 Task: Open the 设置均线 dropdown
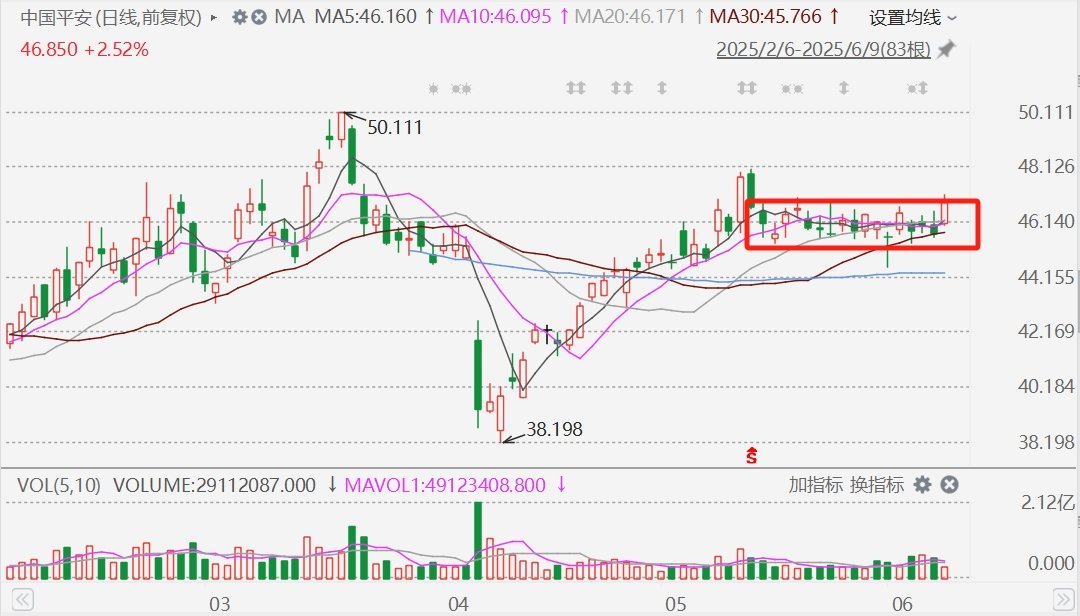pos(913,18)
